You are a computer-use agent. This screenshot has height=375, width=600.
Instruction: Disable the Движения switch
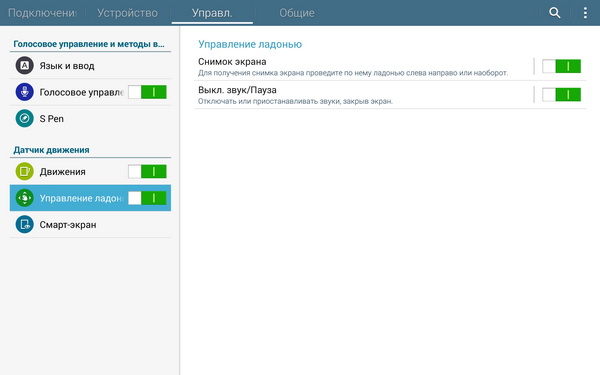[x=147, y=171]
